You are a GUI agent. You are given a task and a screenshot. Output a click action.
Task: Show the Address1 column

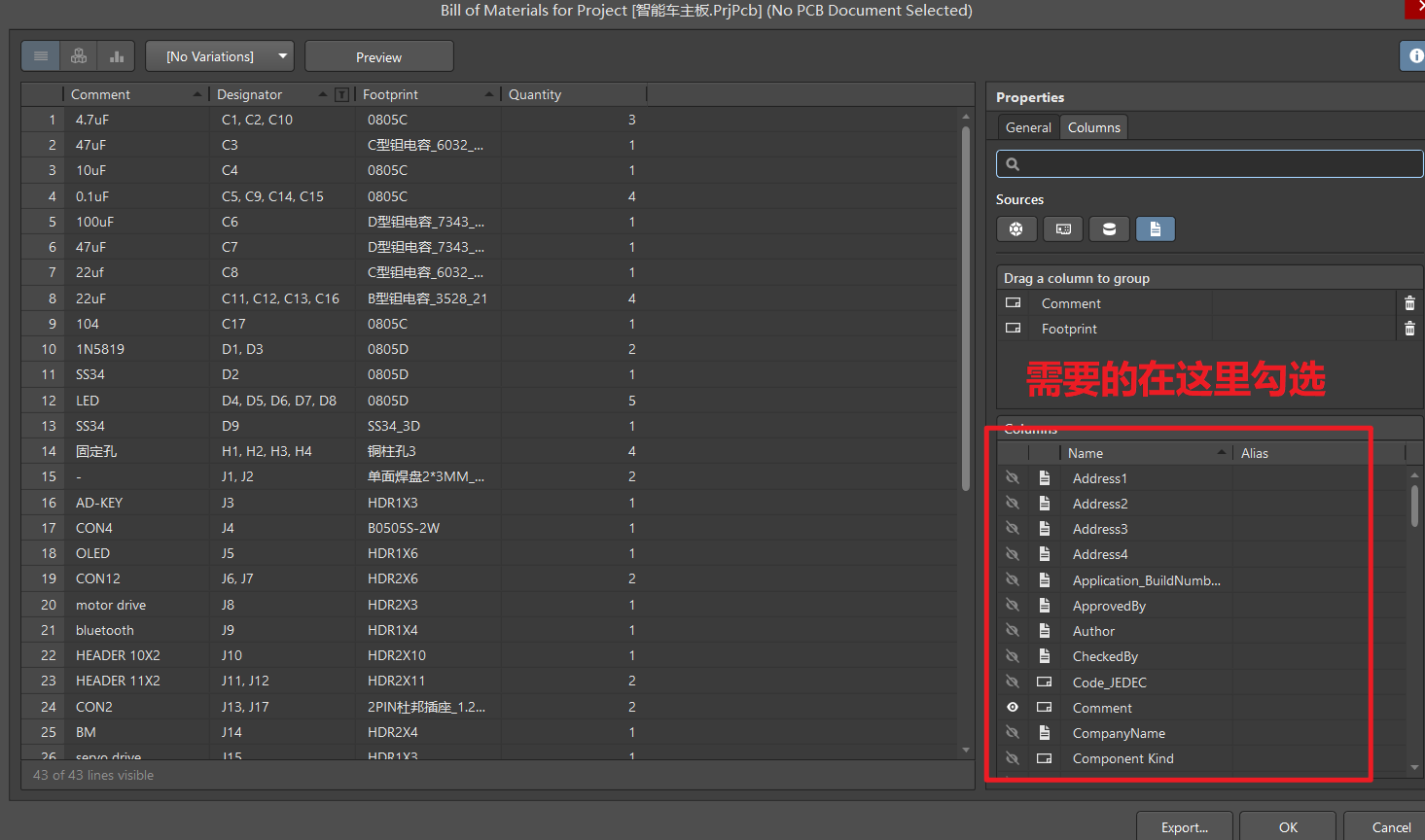(1013, 478)
